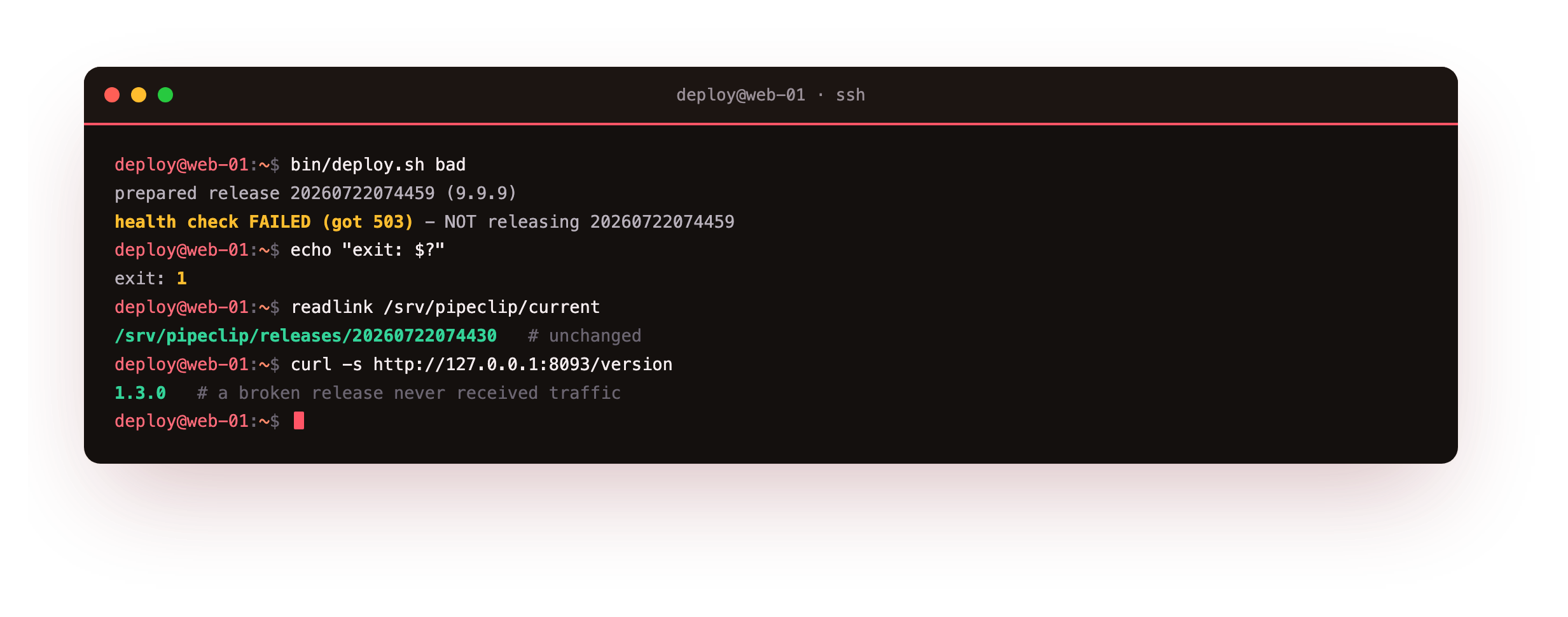Click the blinking cursor at the final prompt
Viewport: 1568px width, 617px height.
coord(299,420)
